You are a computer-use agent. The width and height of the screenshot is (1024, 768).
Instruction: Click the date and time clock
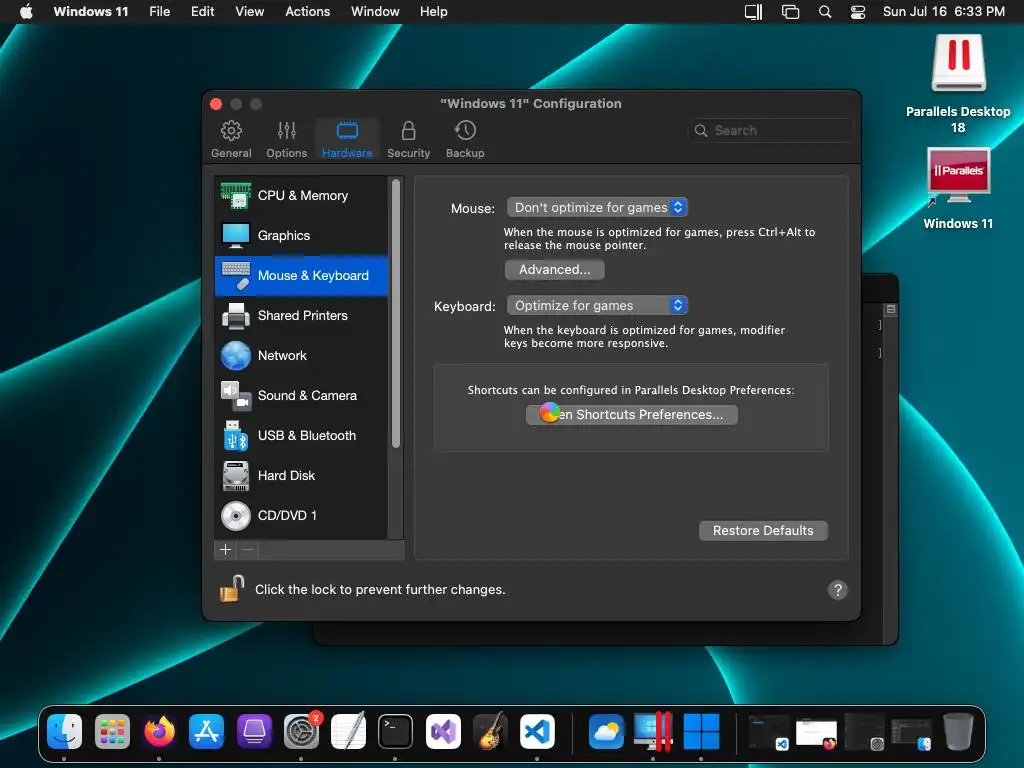coord(944,12)
